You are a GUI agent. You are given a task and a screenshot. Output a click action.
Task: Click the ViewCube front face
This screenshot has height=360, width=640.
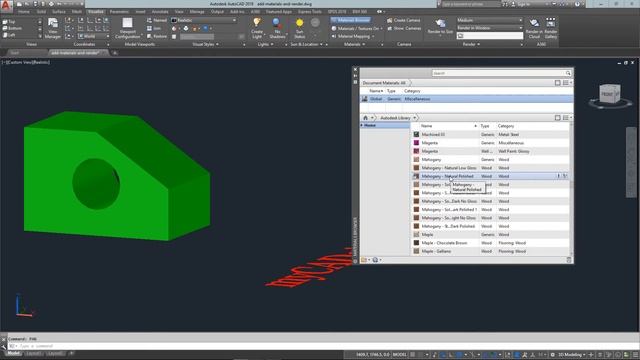coord(608,94)
